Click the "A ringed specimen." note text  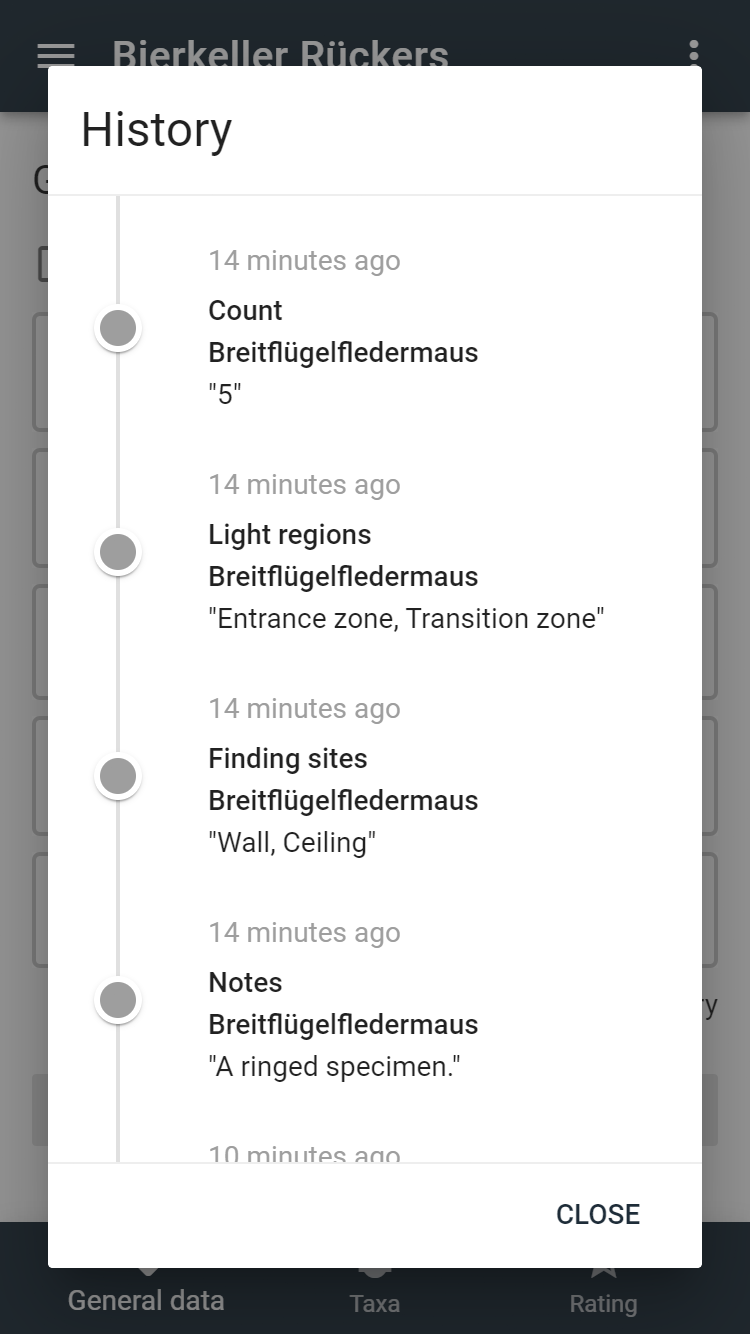click(x=334, y=1066)
